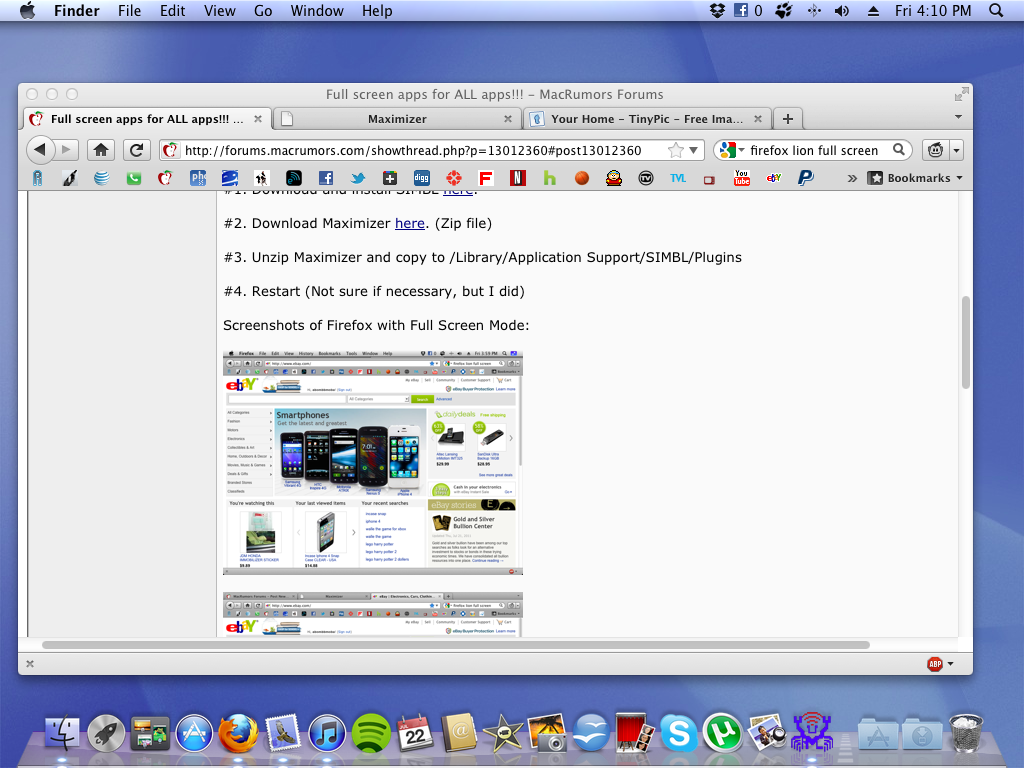1024x768 pixels.
Task: Switch to Your Home - TinyPic tab
Action: click(x=647, y=119)
